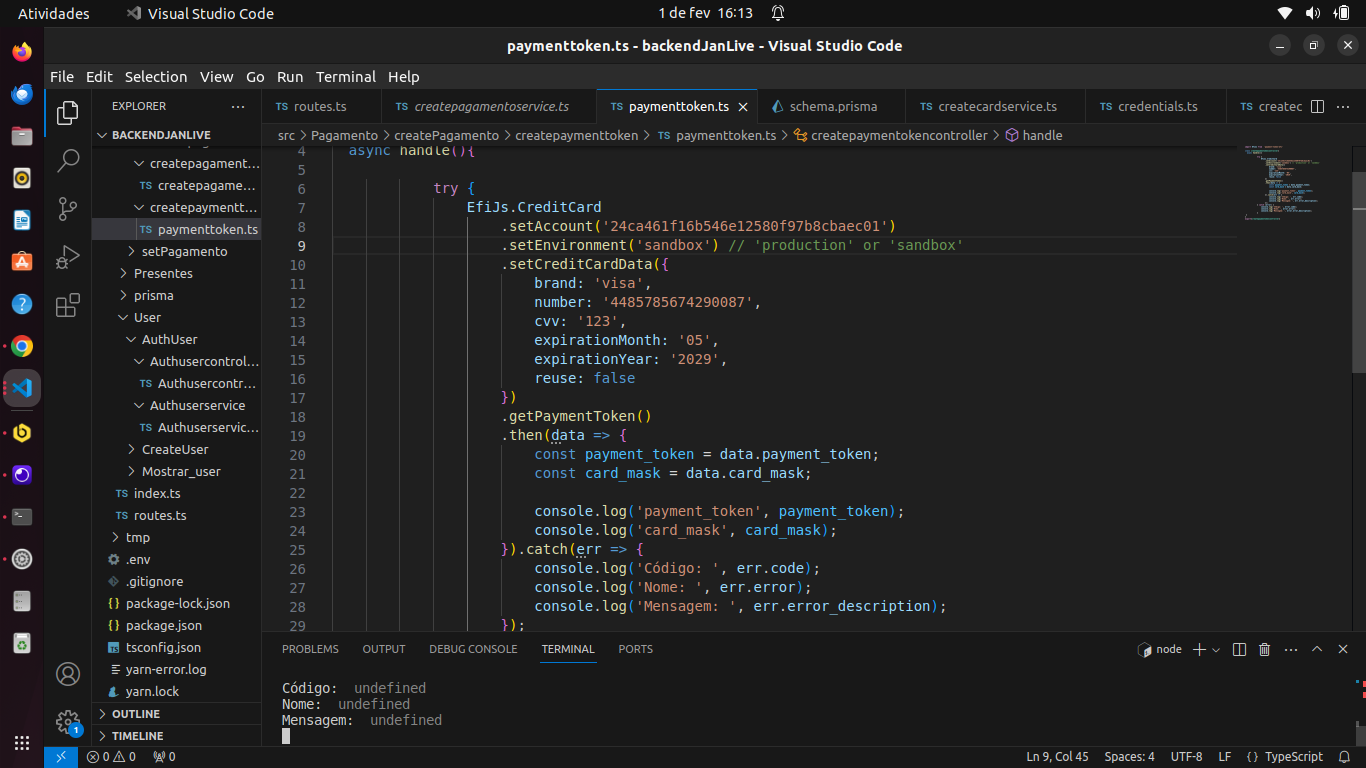The image size is (1366, 768).
Task: Expand the CreateUser folder
Action: click(176, 449)
